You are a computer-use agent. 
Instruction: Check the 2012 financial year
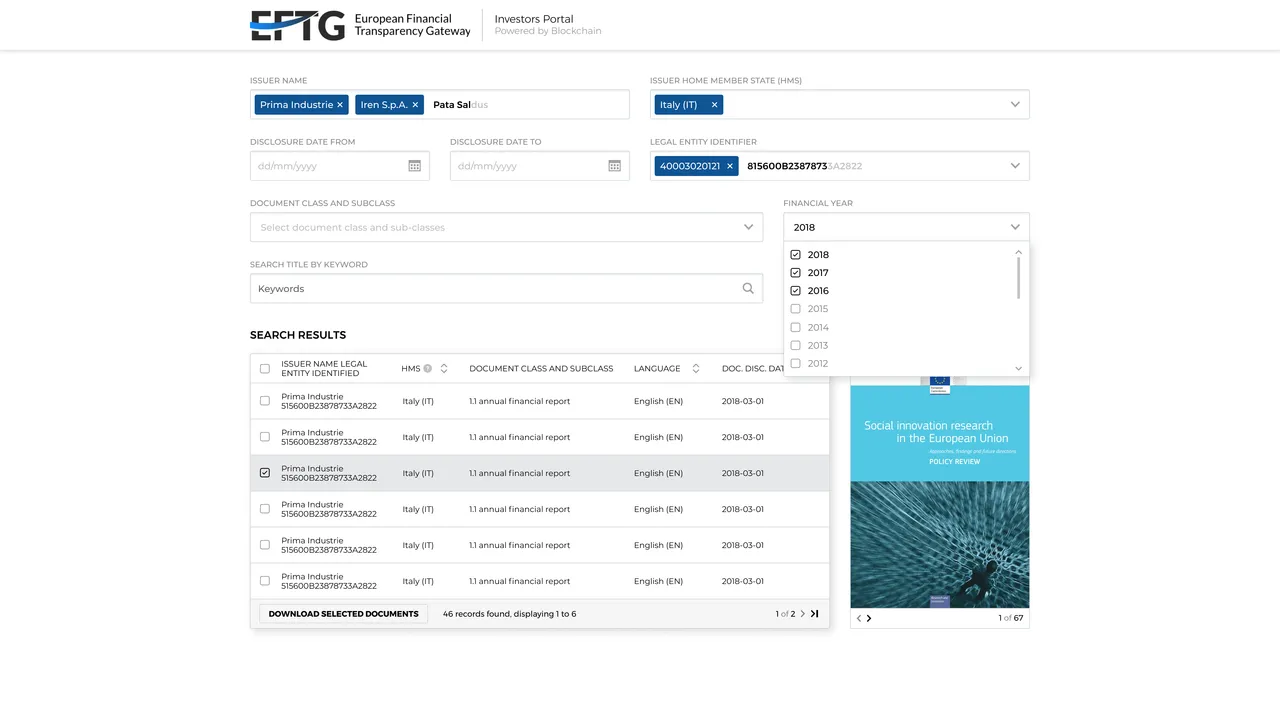[x=795, y=363]
